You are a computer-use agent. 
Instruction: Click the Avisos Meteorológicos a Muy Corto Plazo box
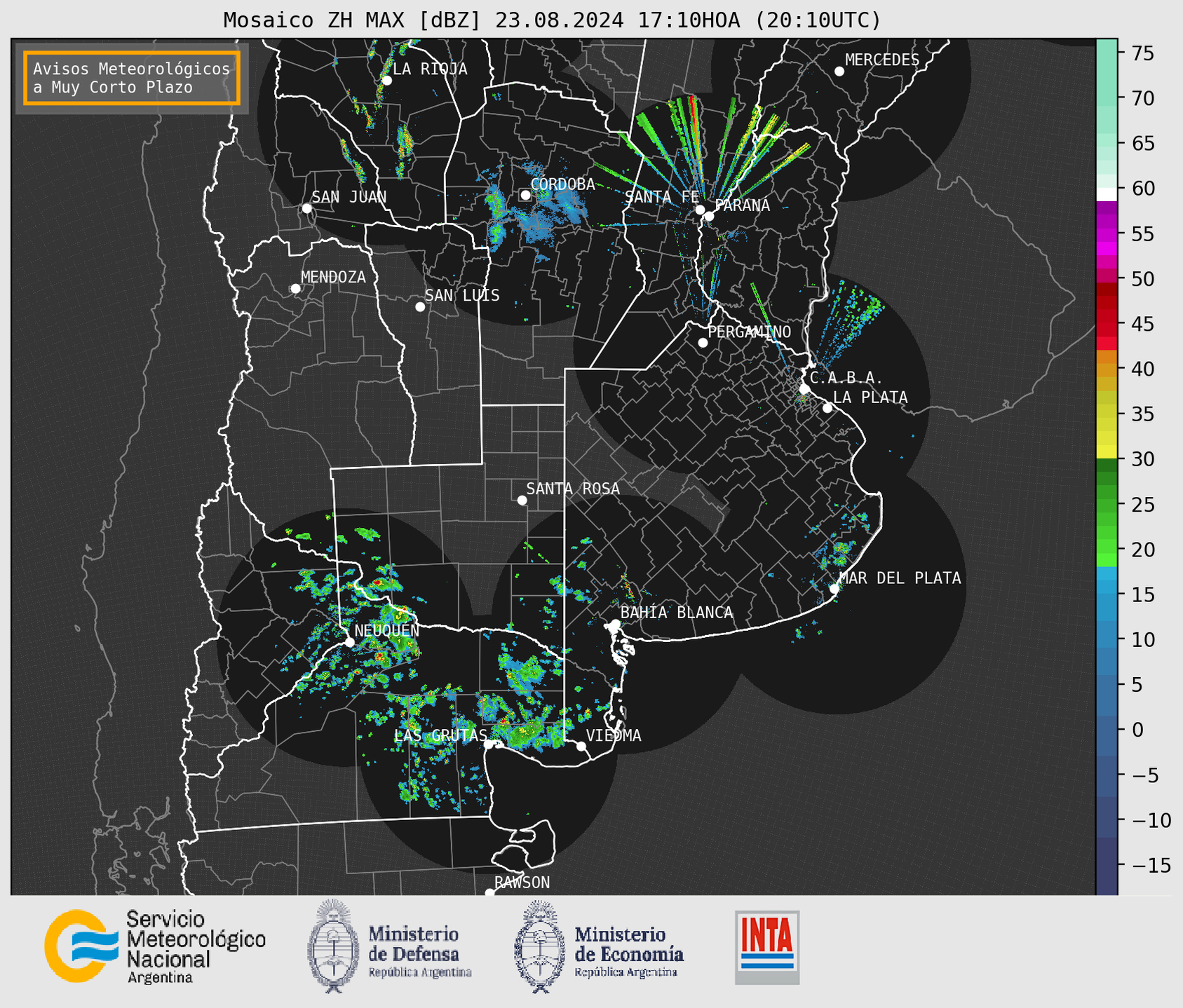pyautogui.click(x=132, y=78)
